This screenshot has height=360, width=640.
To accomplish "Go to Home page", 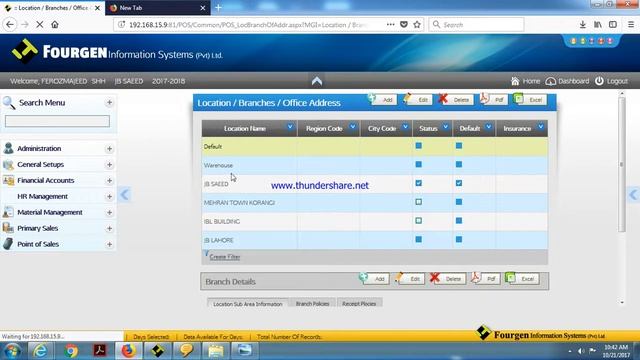I will 526,81.
